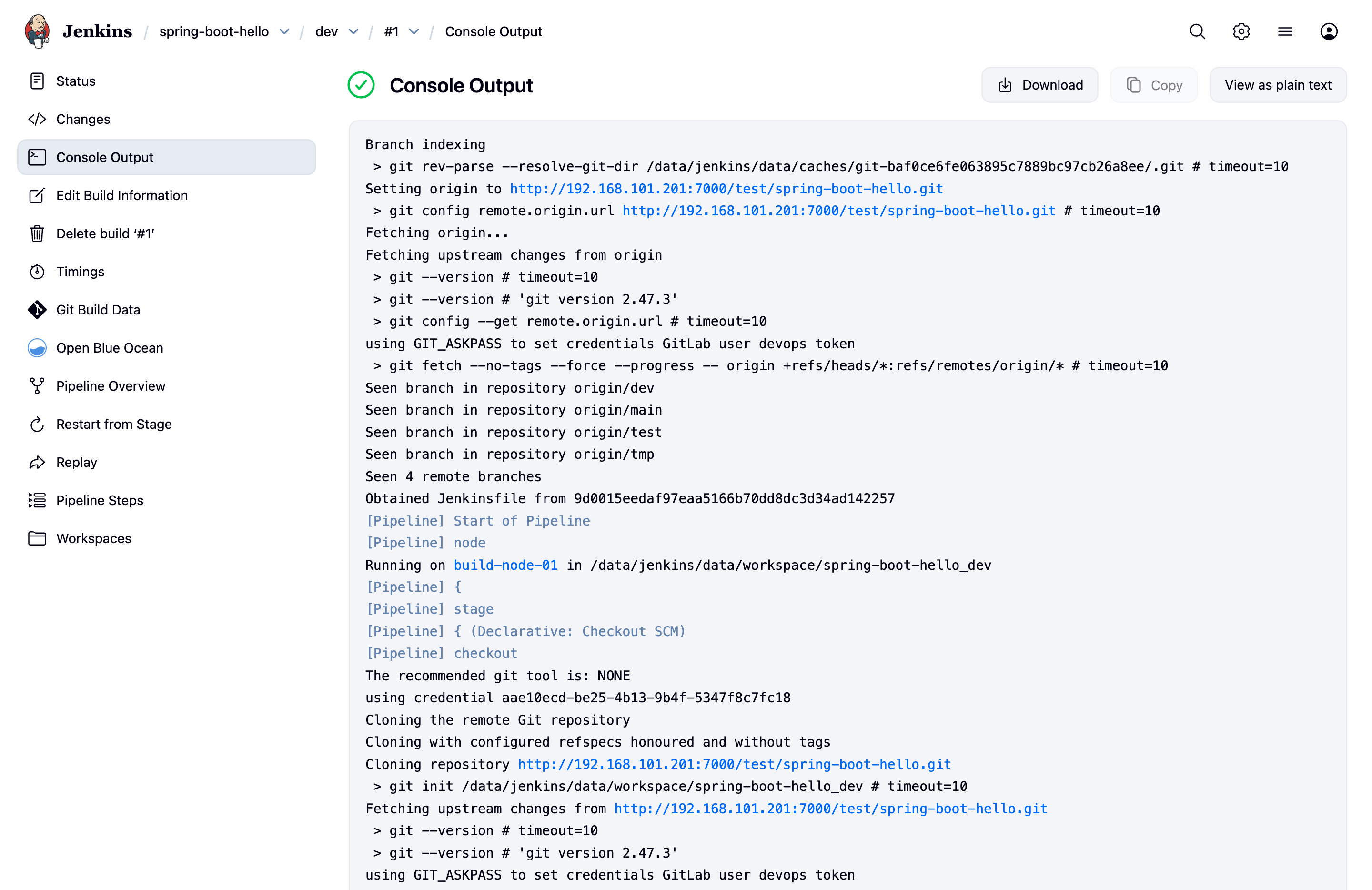Open the build-node-01 agent link

(505, 565)
